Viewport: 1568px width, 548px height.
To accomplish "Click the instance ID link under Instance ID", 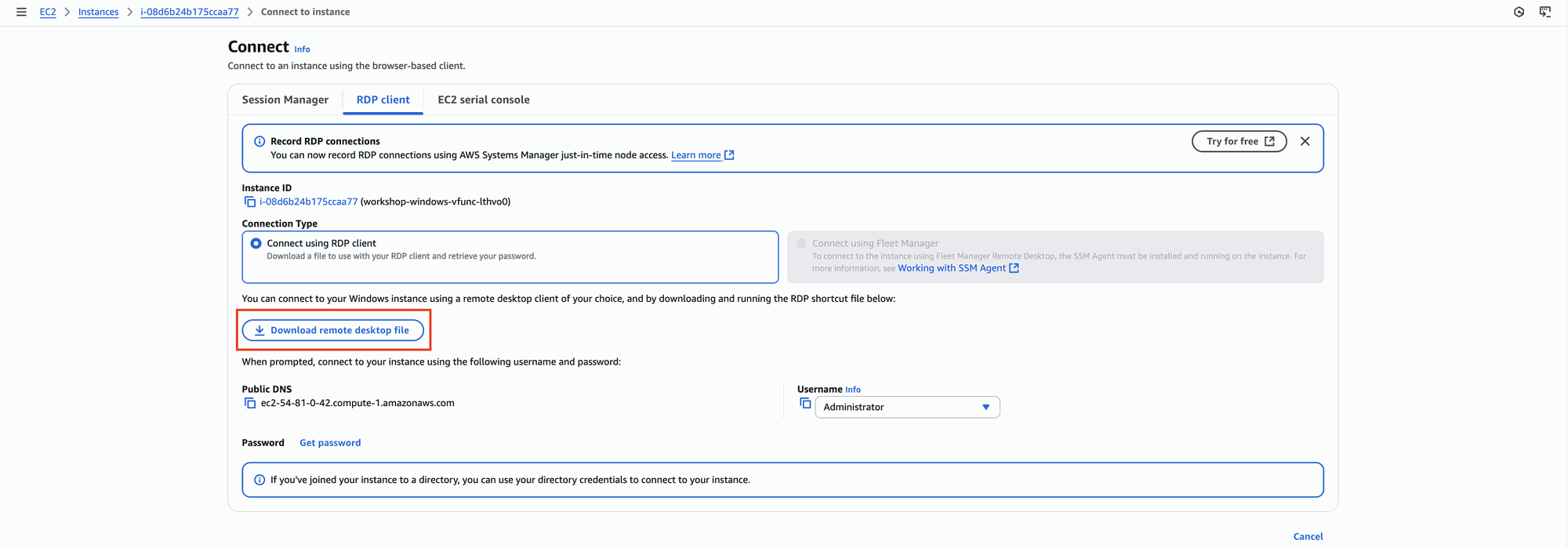I will [x=308, y=201].
